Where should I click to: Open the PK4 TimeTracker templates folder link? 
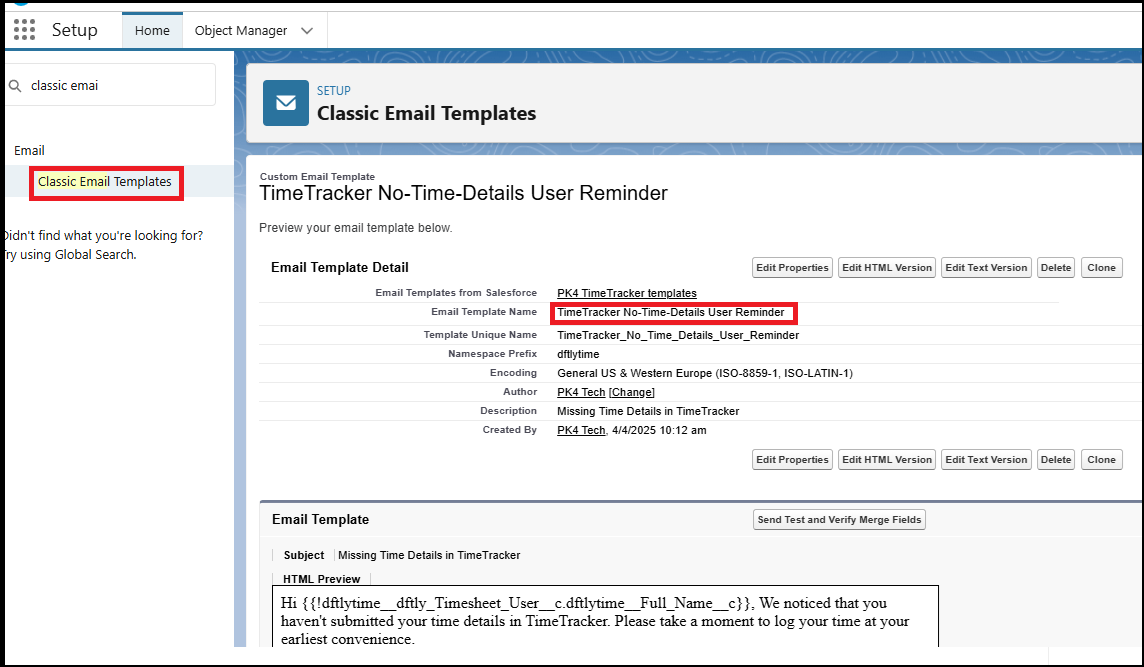[x=627, y=293]
